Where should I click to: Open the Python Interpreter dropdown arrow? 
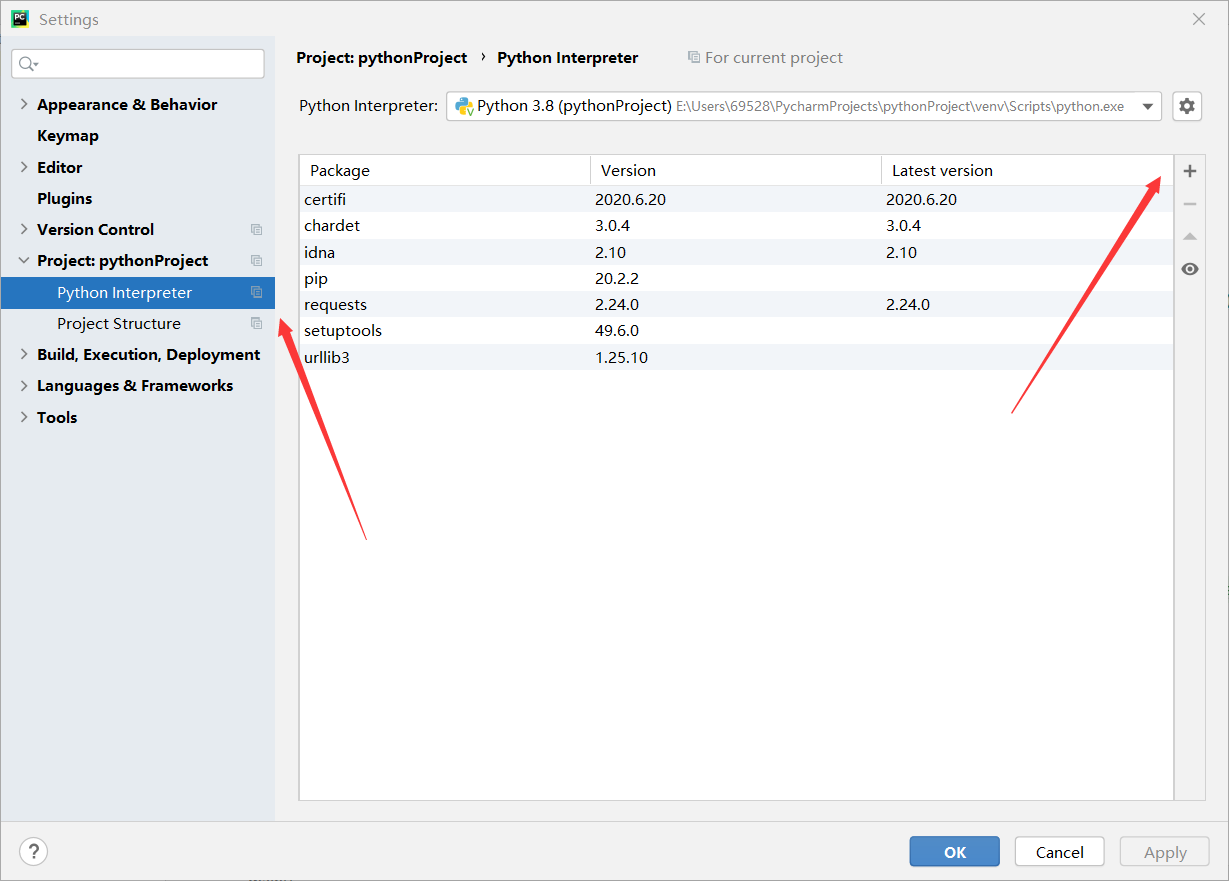(x=1147, y=106)
